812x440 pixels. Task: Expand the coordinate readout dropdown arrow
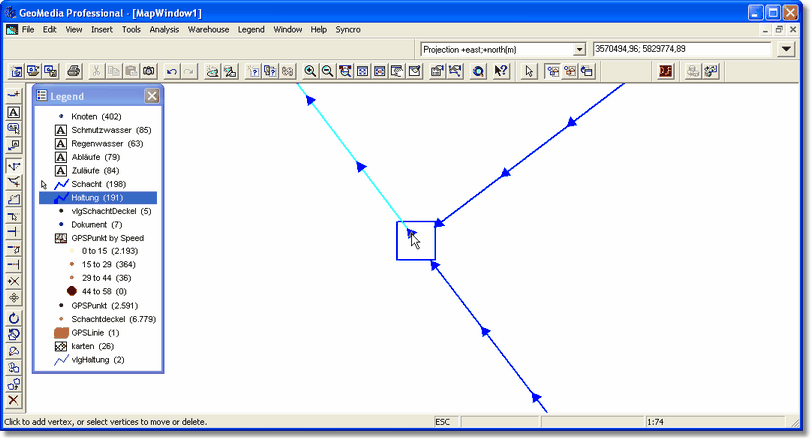tap(784, 49)
